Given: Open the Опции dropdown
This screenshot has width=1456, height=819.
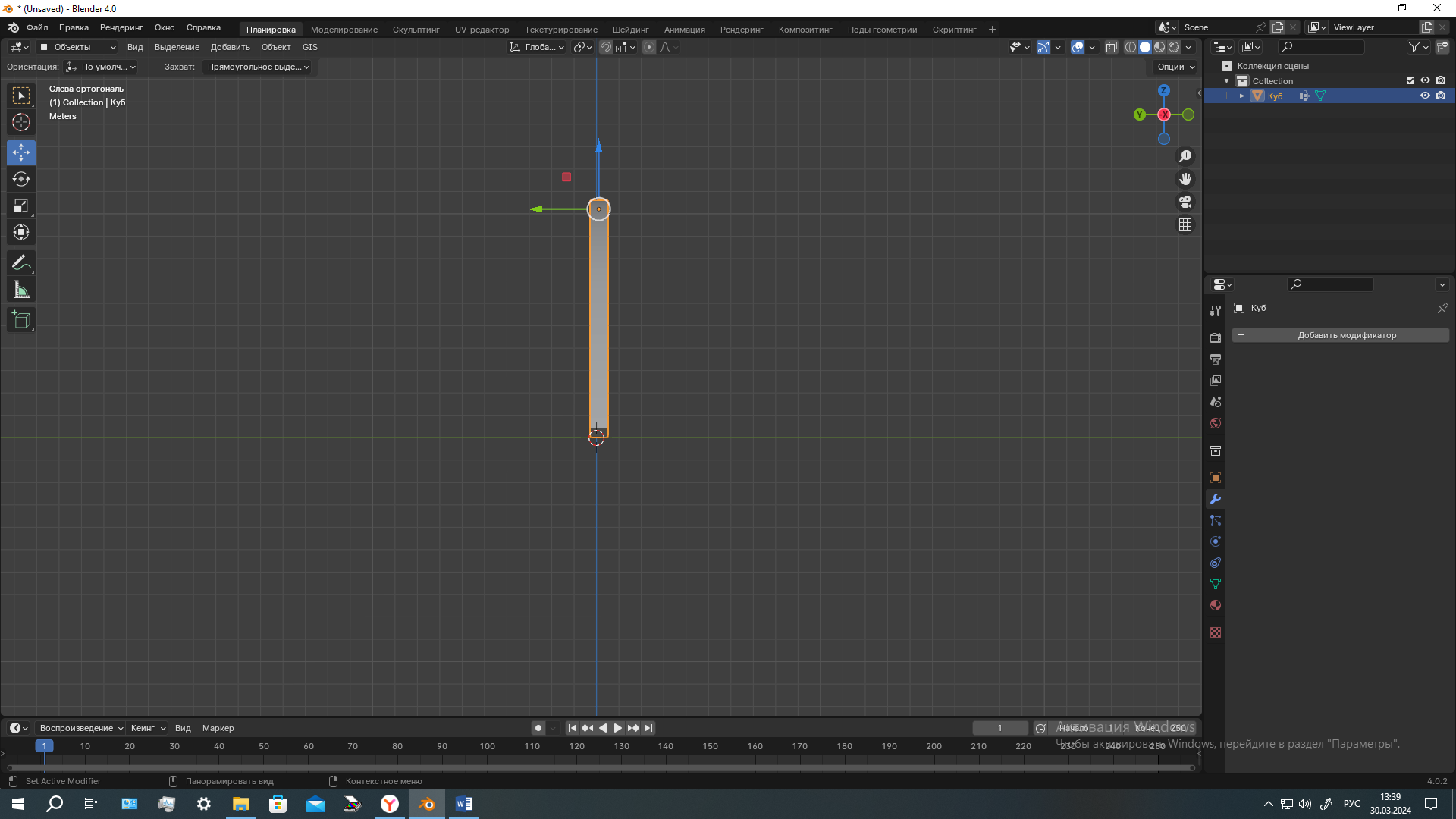Looking at the screenshot, I should tap(1175, 67).
